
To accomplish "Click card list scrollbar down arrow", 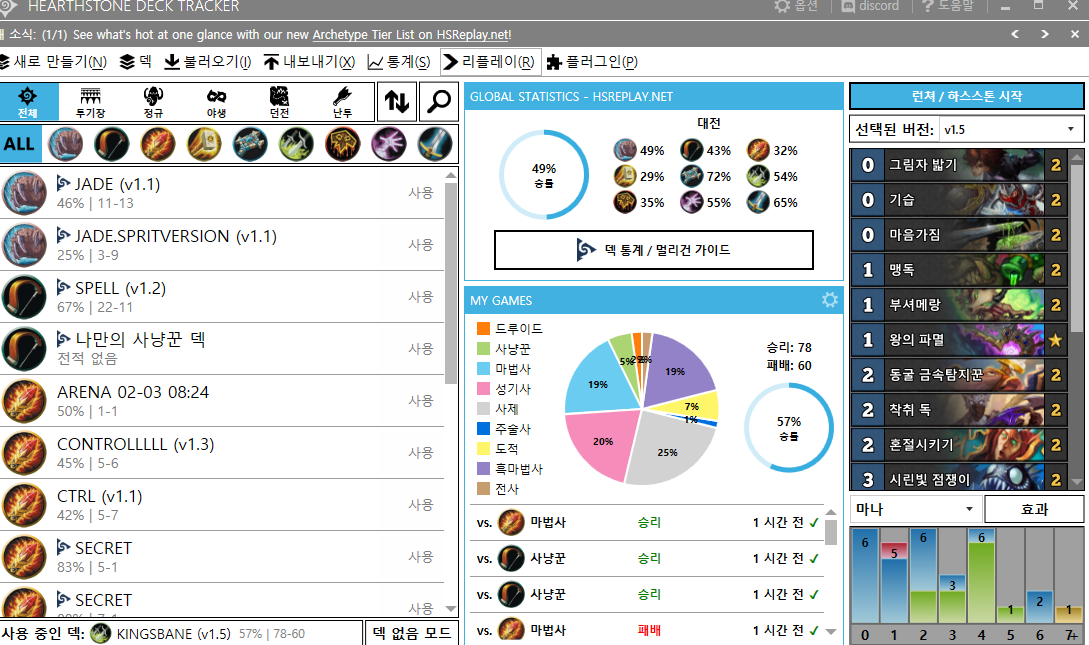I will tap(1077, 481).
